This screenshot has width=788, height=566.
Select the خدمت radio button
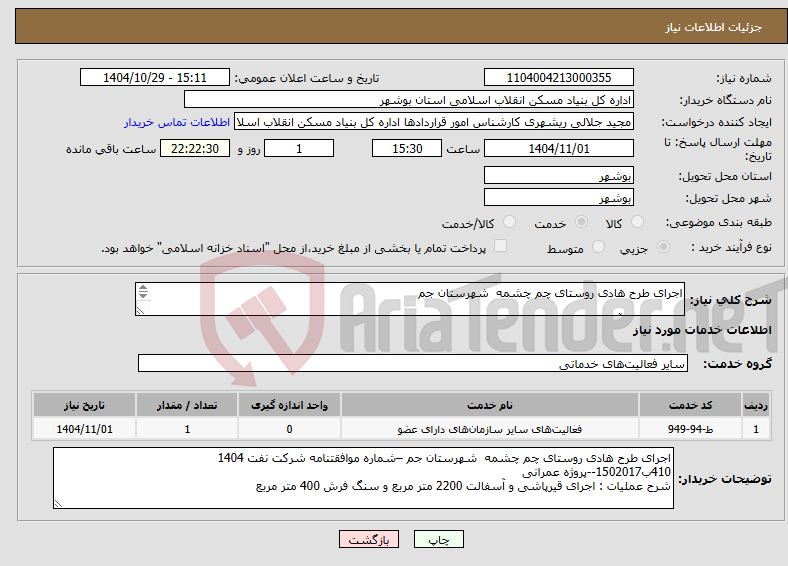[581, 222]
